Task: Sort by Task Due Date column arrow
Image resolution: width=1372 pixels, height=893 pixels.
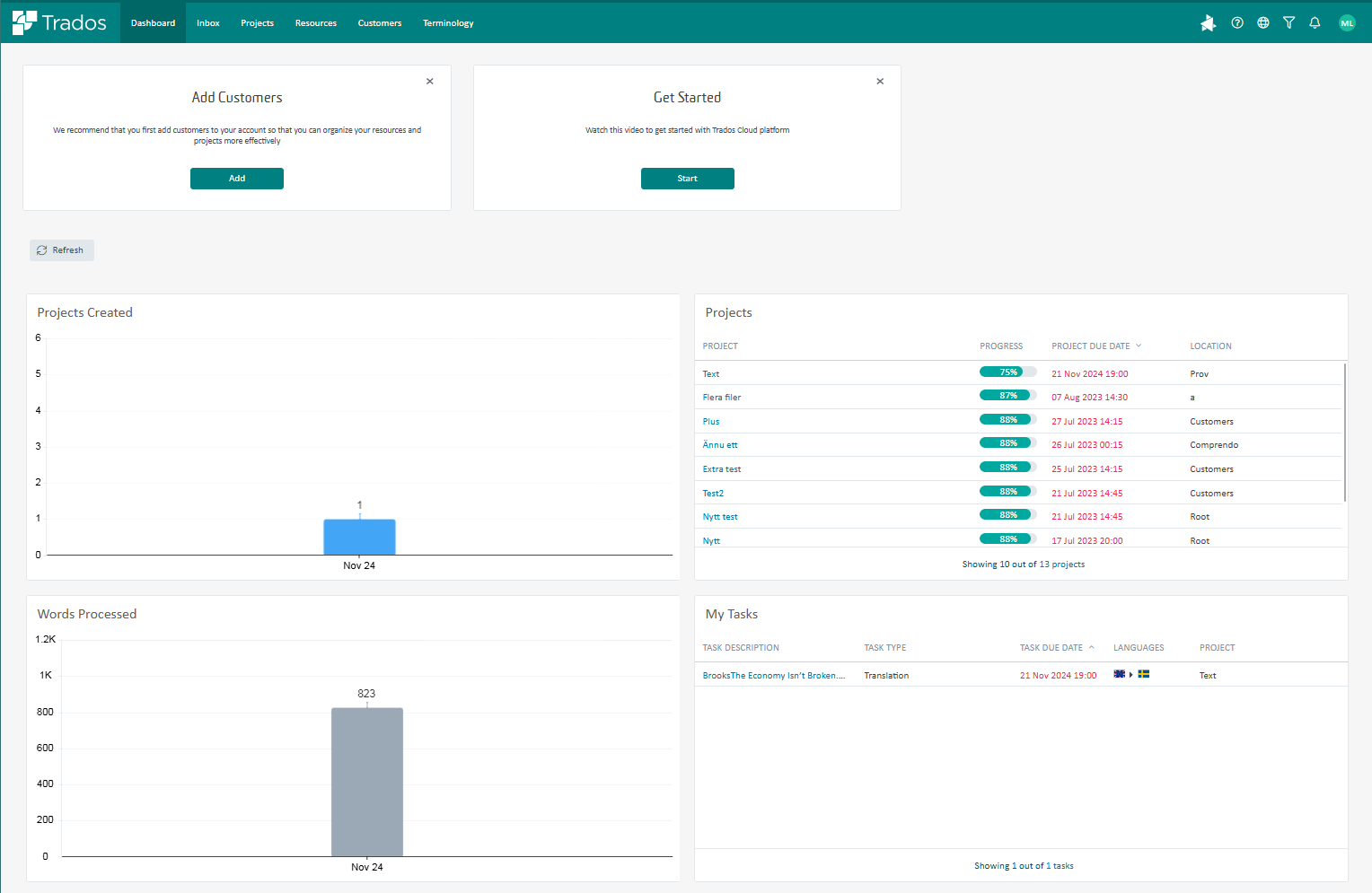Action: (1092, 647)
